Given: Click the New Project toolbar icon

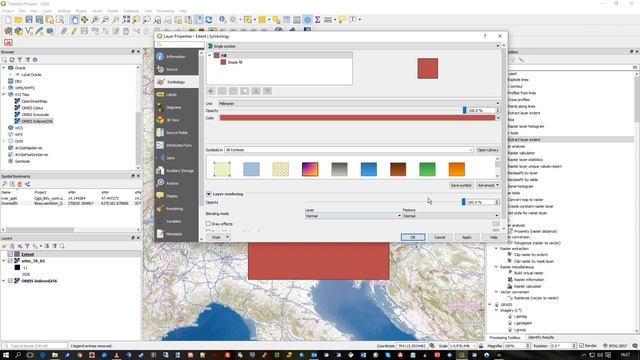Looking at the screenshot, I should point(8,20).
